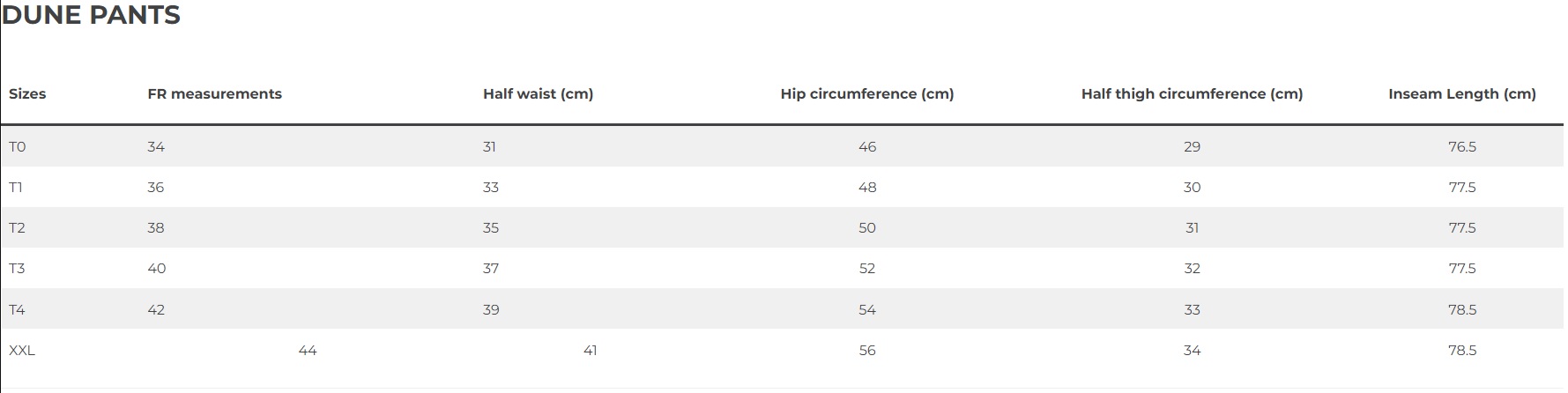Click FR measurement value 44
The width and height of the screenshot is (1568, 393).
(308, 350)
